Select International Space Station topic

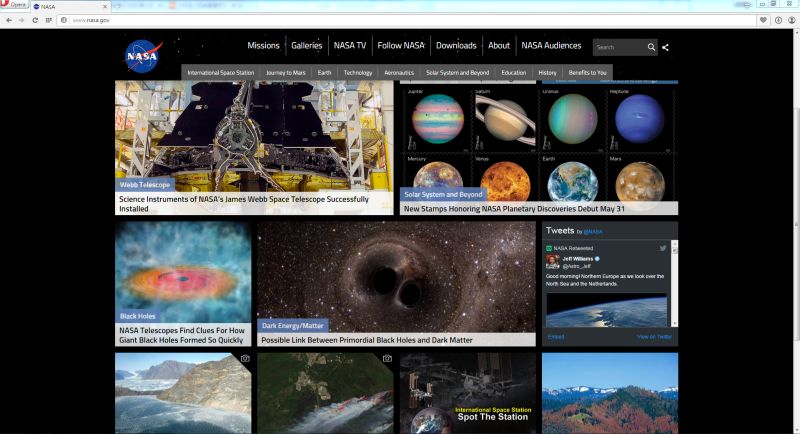(220, 72)
